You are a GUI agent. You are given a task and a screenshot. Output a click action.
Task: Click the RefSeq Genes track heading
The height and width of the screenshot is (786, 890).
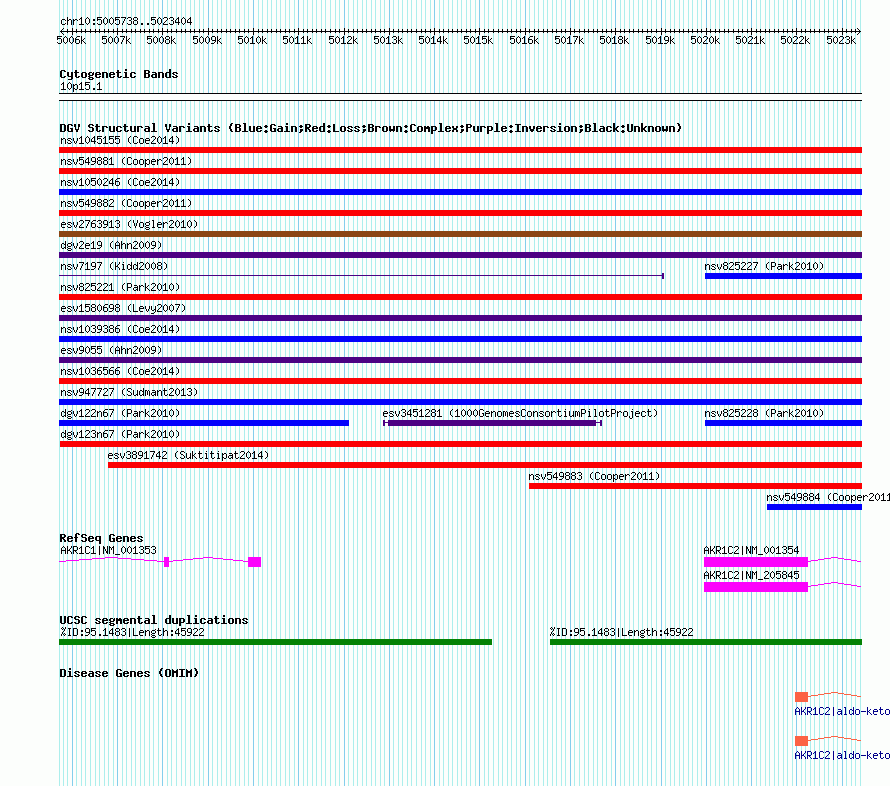tap(101, 538)
